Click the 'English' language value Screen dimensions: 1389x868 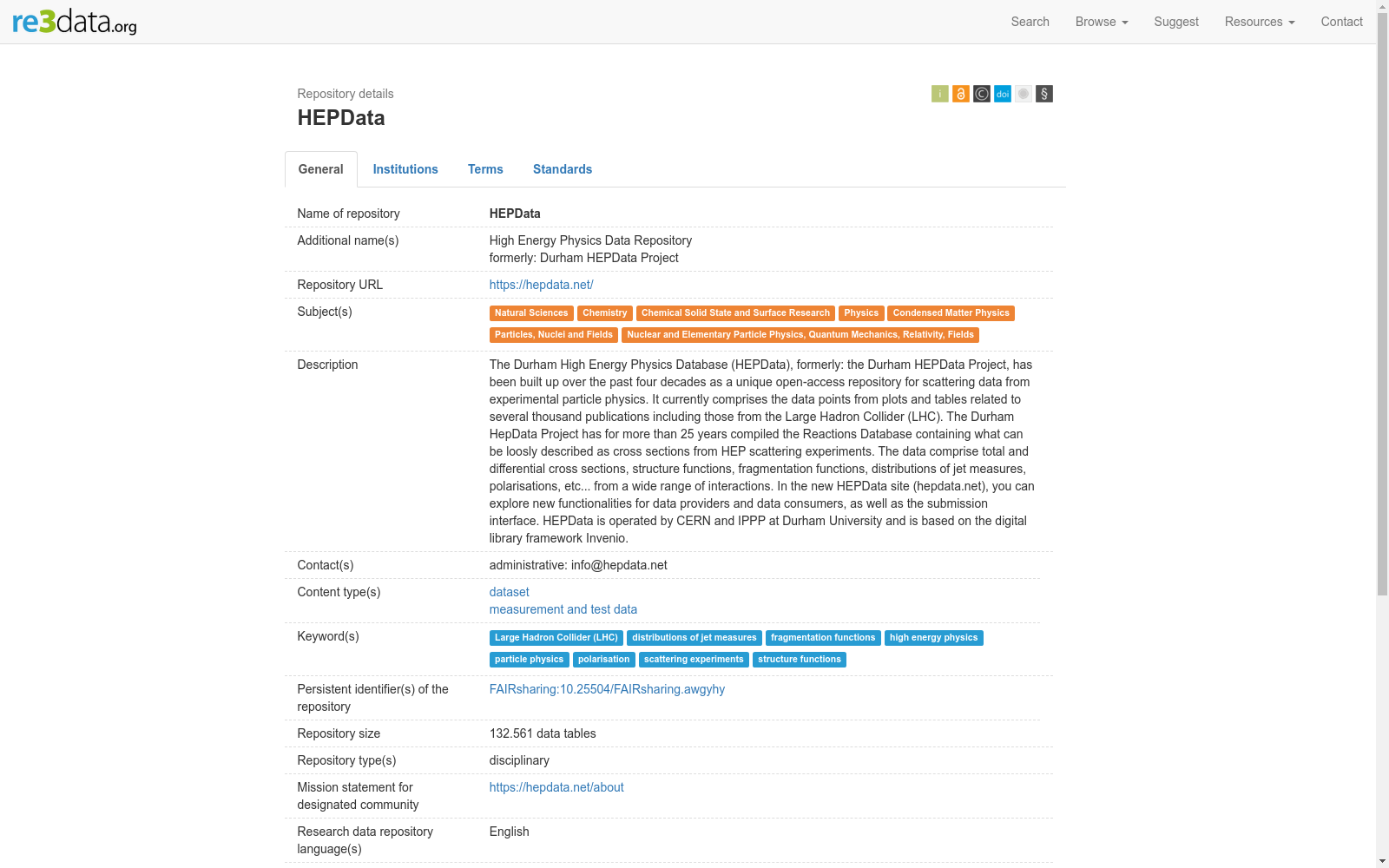[x=510, y=832]
